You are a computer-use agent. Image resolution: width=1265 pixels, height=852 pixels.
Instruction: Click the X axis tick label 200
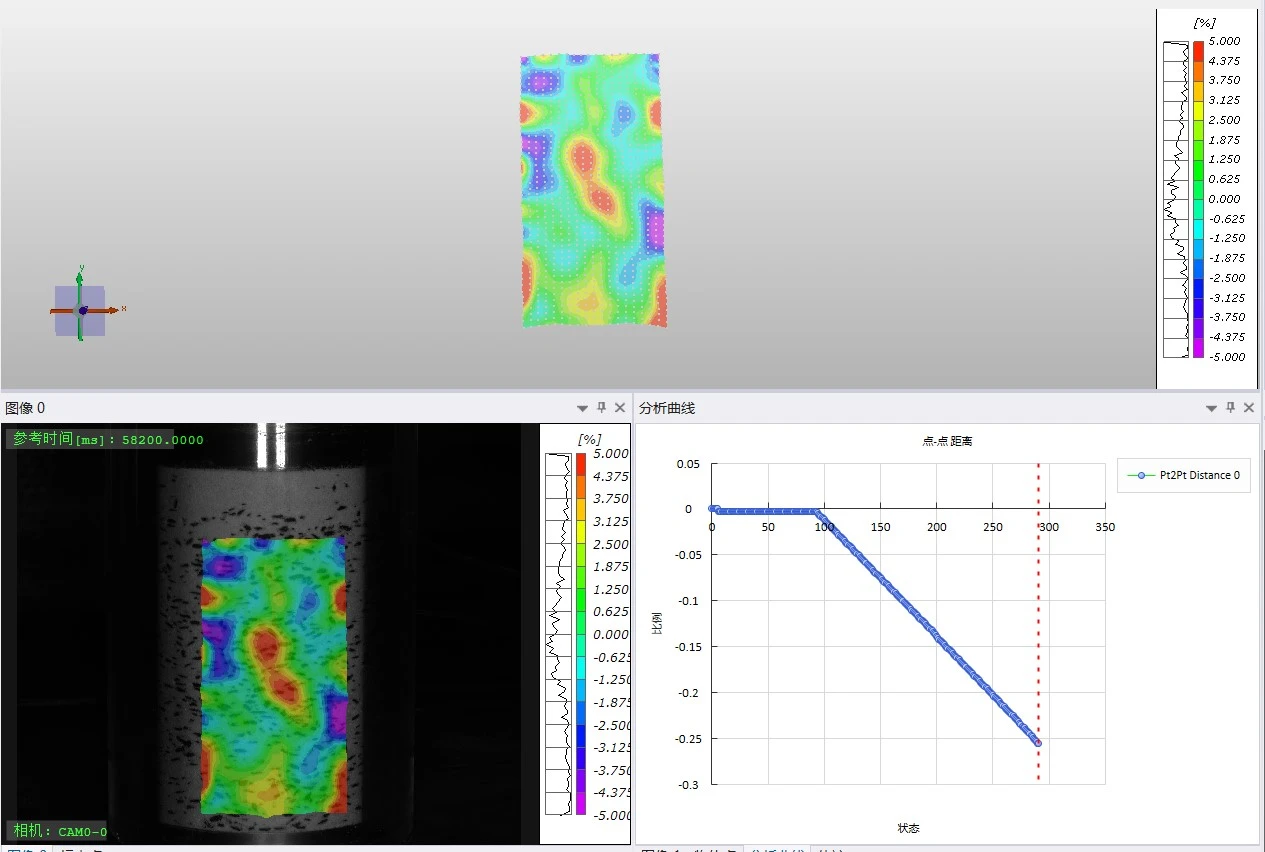coord(936,527)
